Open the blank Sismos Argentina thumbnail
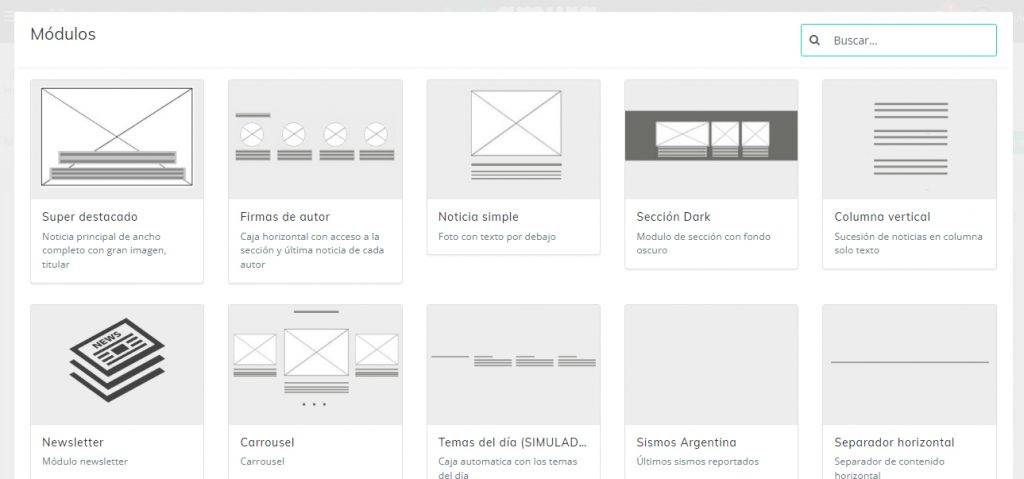The height and width of the screenshot is (479, 1024). pos(711,364)
